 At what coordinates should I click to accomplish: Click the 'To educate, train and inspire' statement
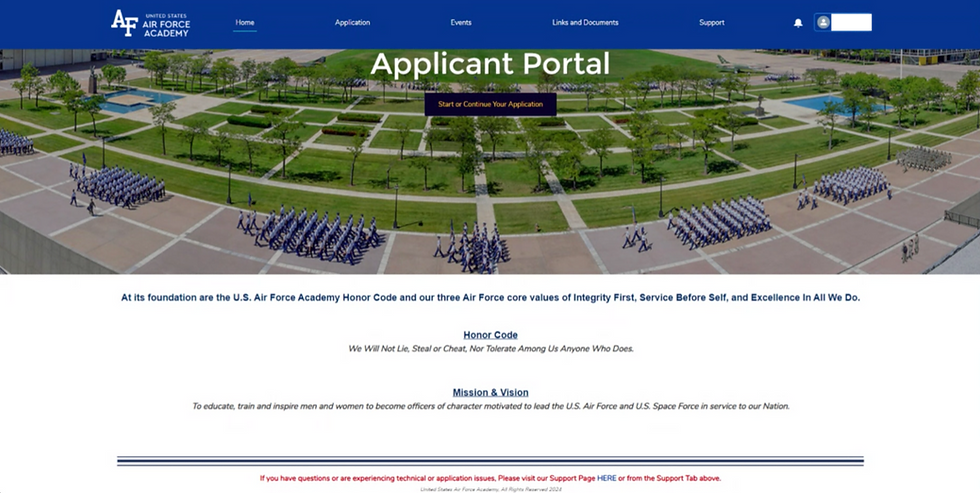491,406
